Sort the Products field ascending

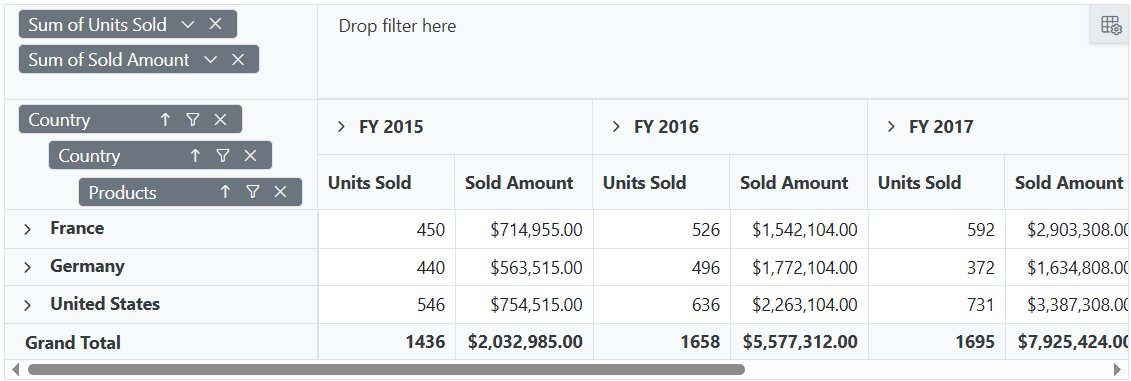pos(225,192)
